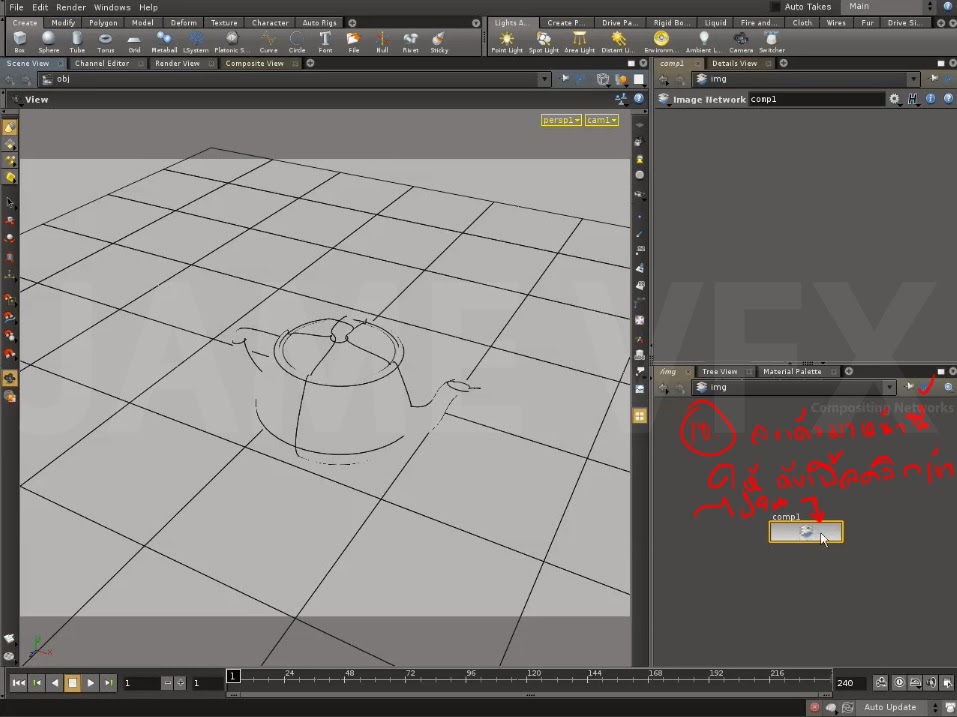Select the Metaball shelf tool
Image resolution: width=957 pixels, height=717 pixels.
pos(164,42)
